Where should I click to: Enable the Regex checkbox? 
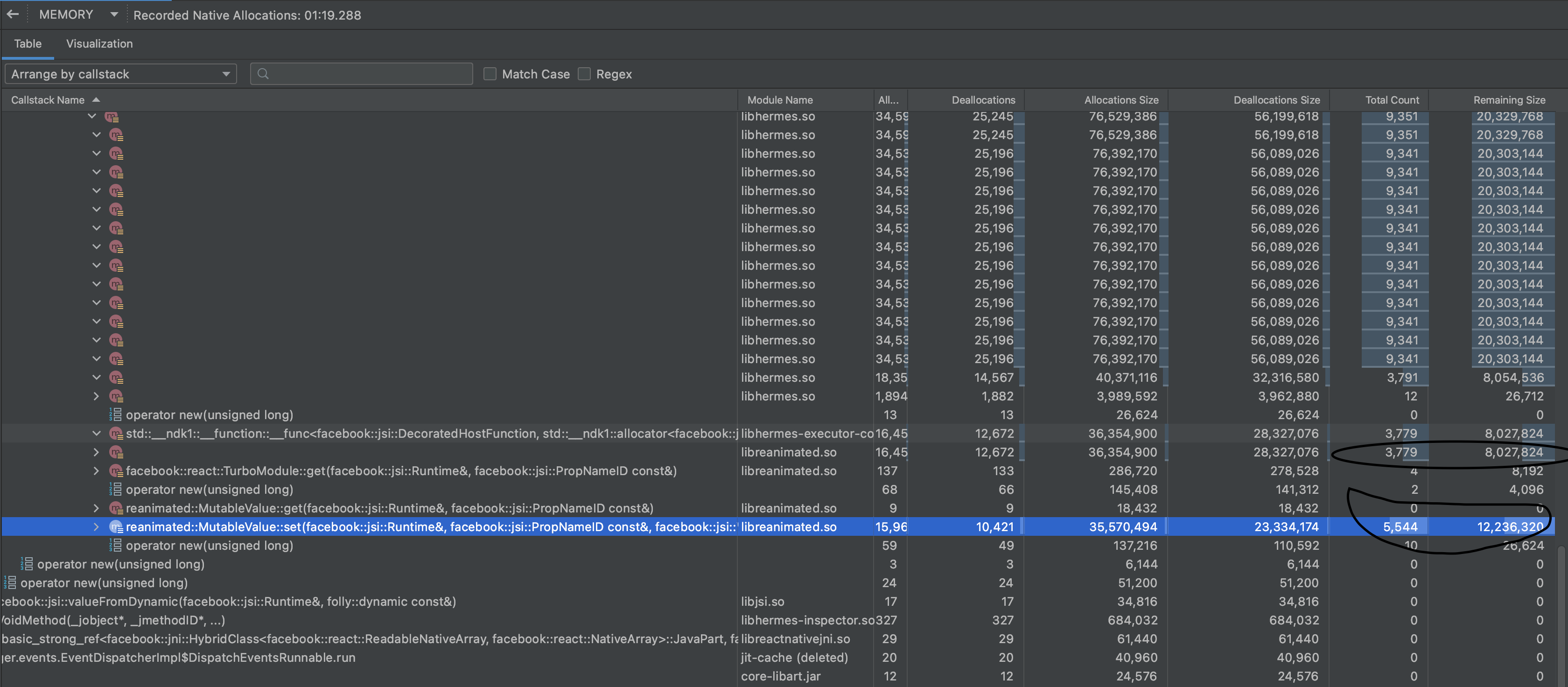pyautogui.click(x=584, y=74)
